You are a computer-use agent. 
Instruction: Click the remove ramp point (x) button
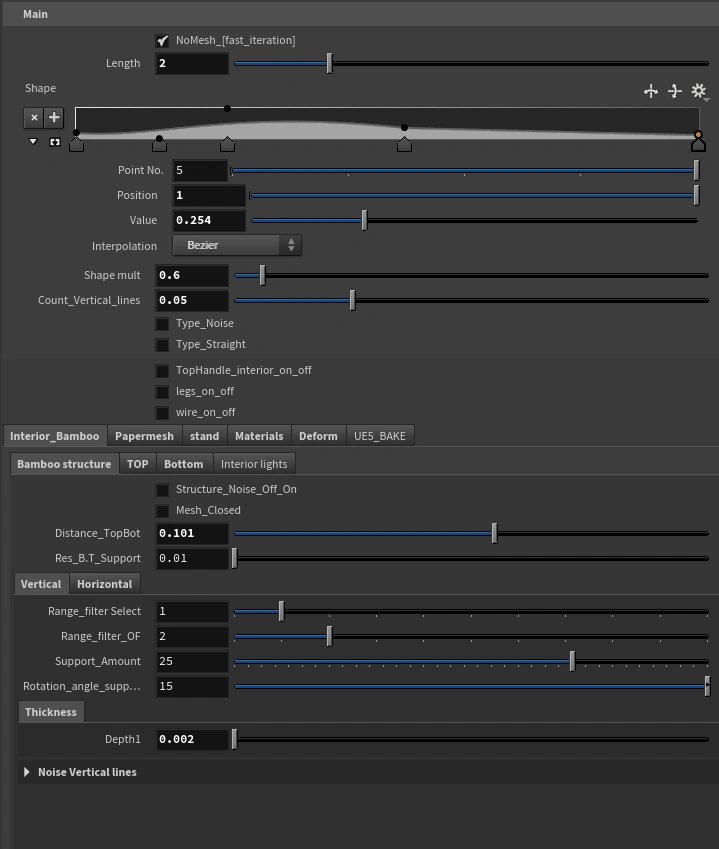coord(34,118)
